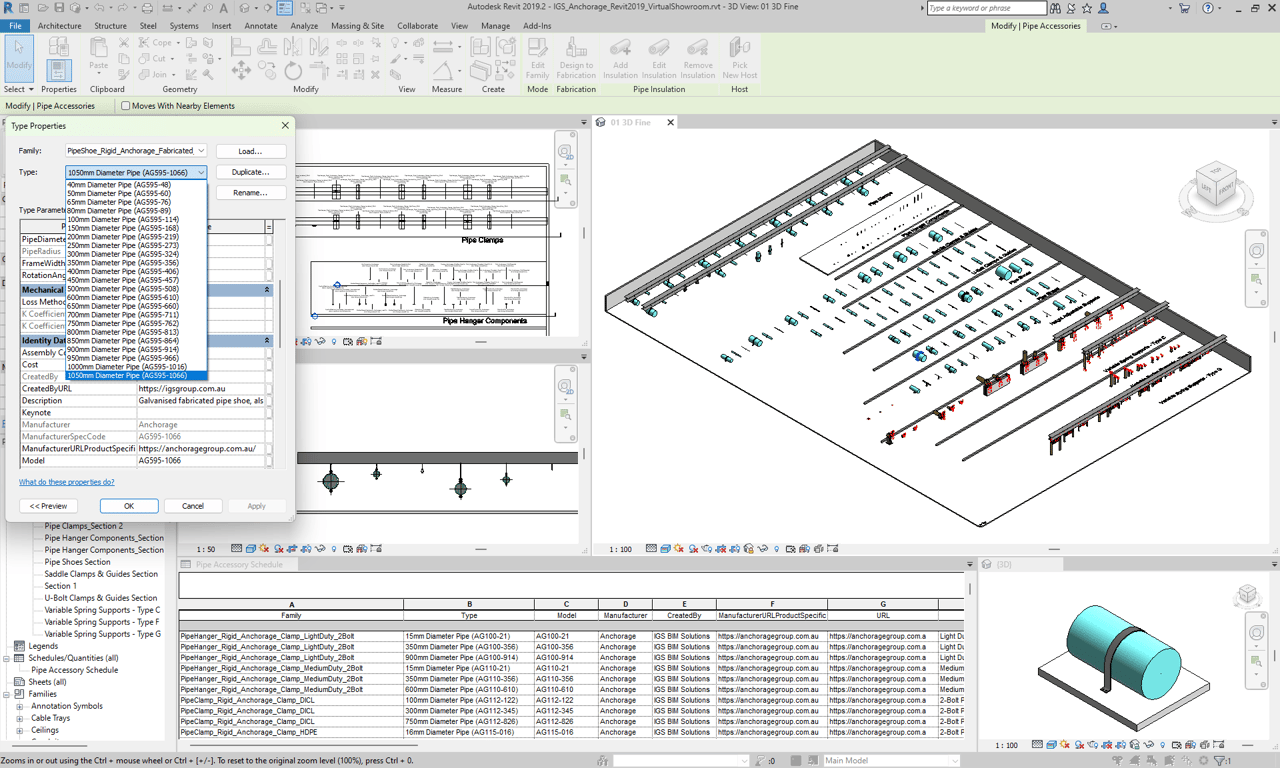
Task: Expand the Cable Trays family node
Action: [21, 718]
